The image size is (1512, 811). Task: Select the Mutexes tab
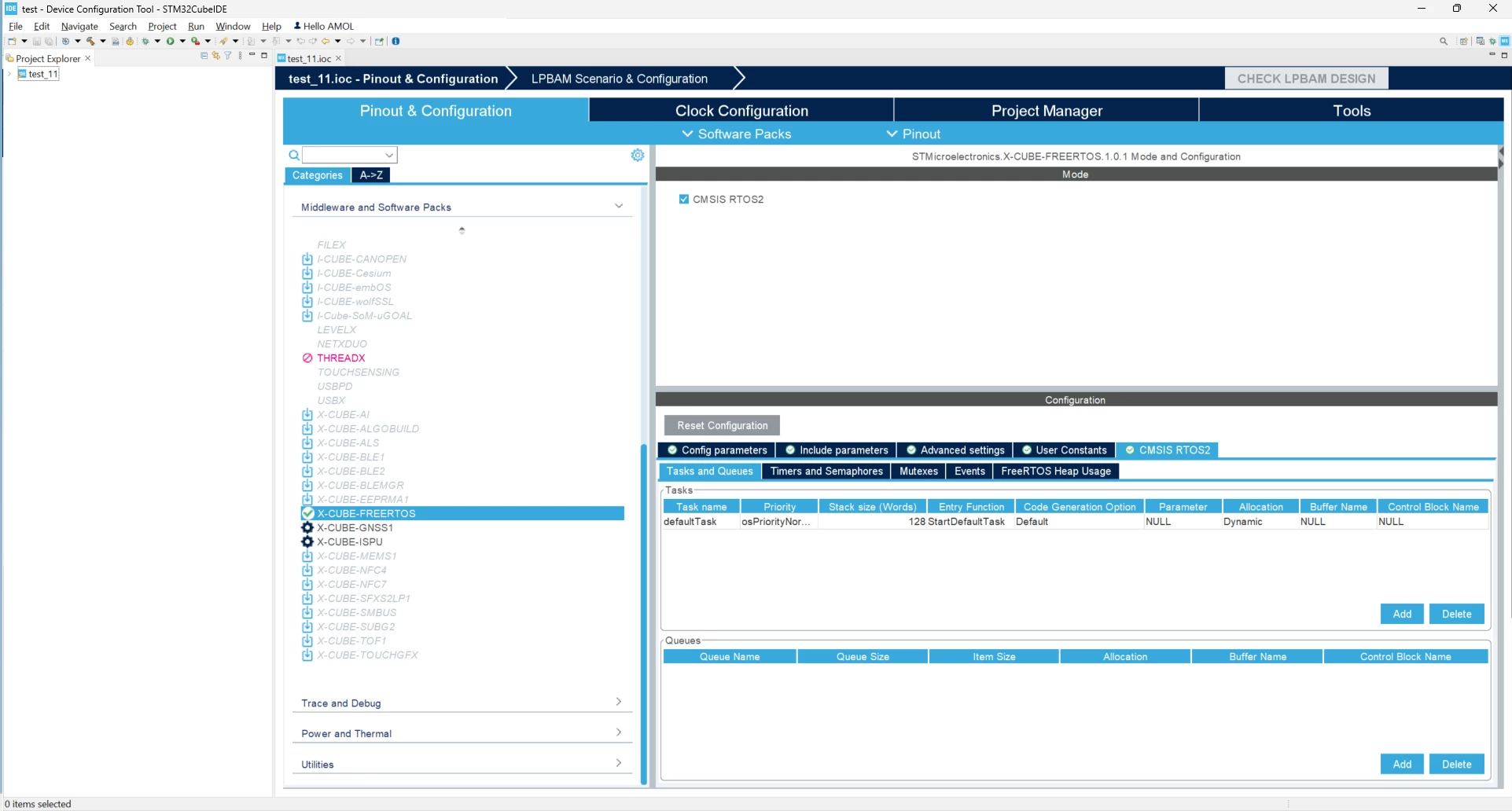[918, 472]
